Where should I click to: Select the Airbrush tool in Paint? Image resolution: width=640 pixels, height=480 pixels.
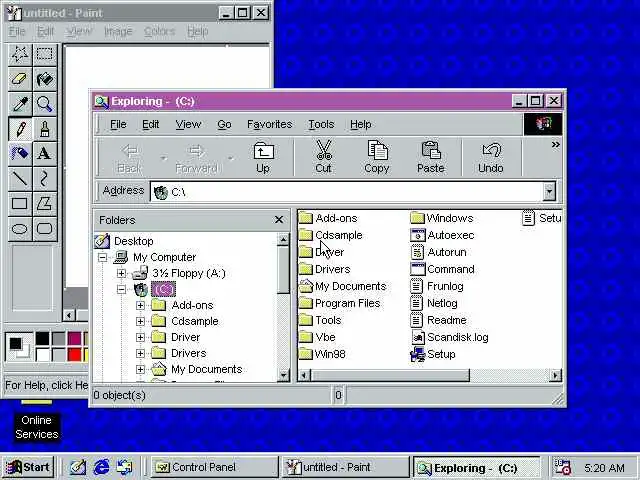click(x=20, y=154)
